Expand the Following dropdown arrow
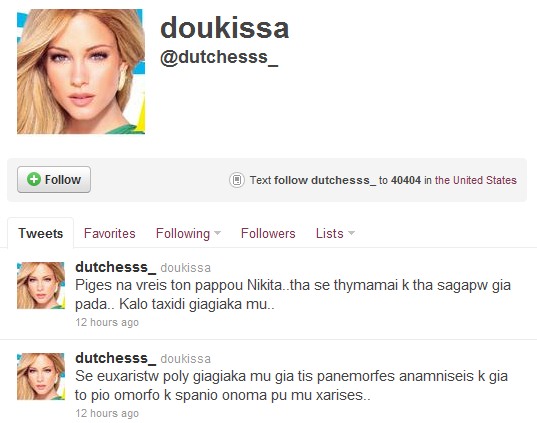537x423 pixels. 217,233
